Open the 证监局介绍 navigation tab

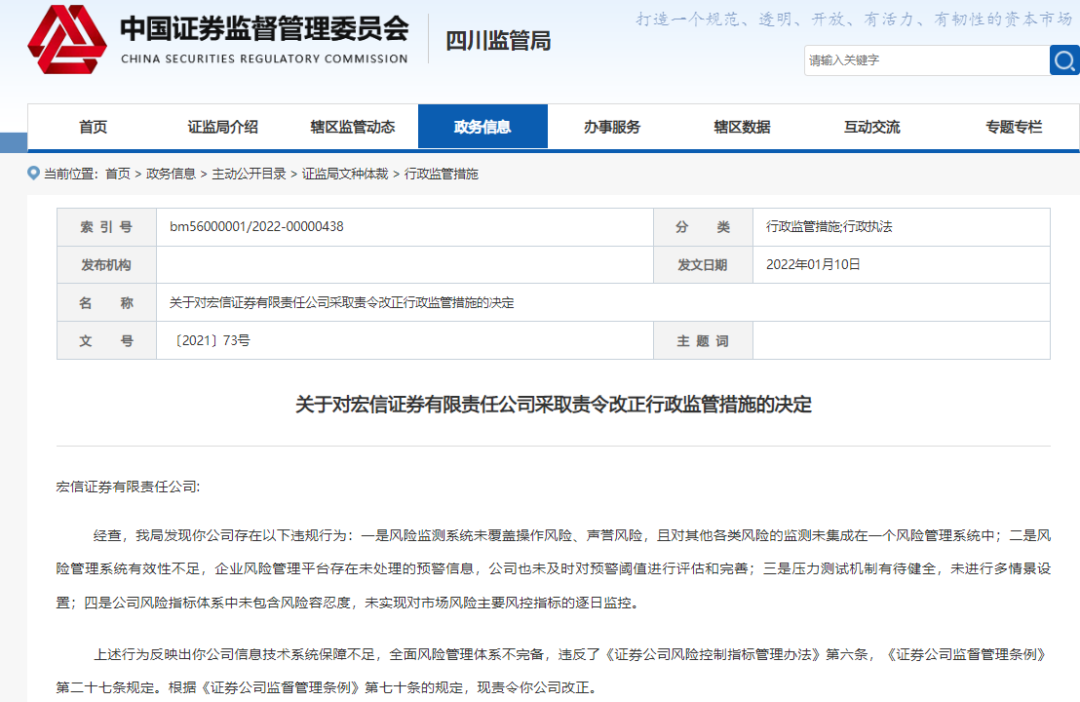[x=223, y=127]
